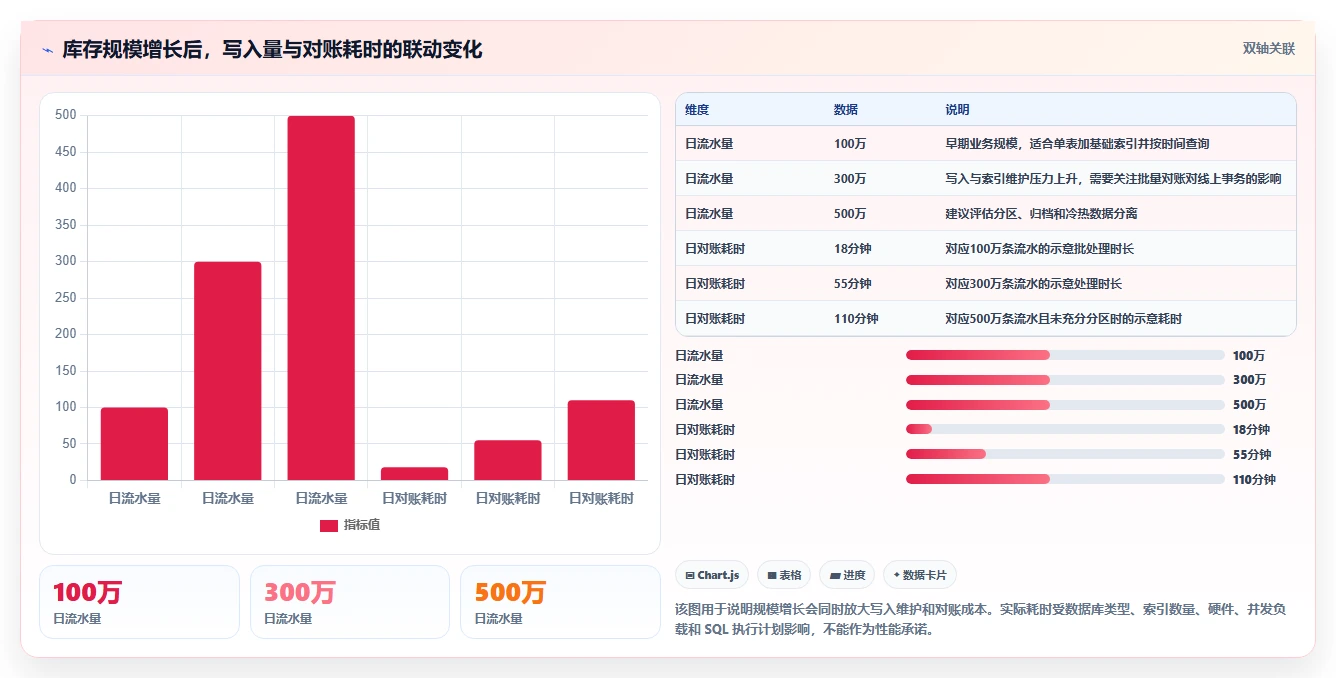Click the 表格 tag chip
1336x678 pixels.
[x=784, y=575]
